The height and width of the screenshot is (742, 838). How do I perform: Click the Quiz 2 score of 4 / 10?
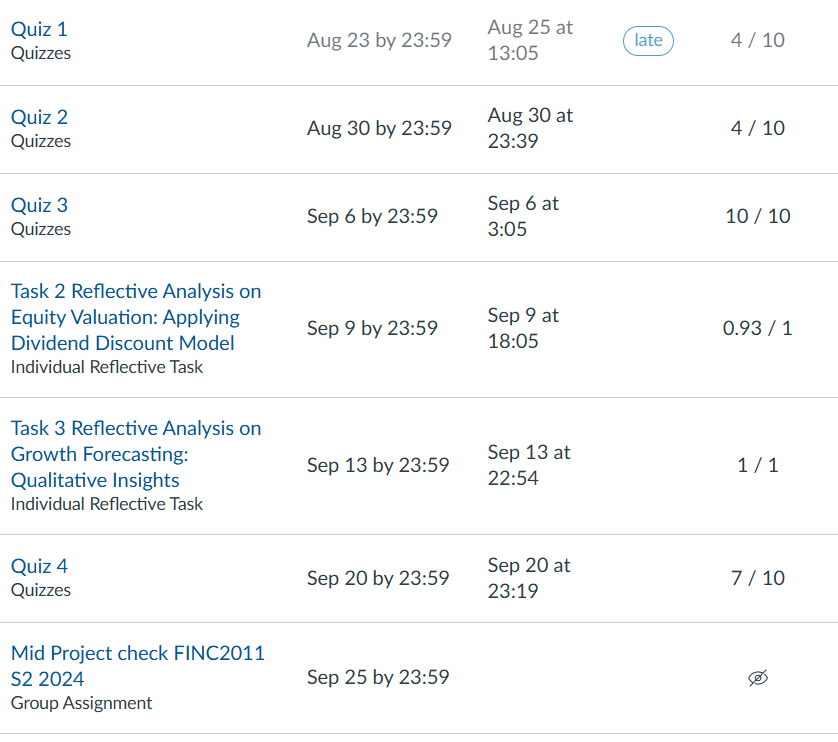click(x=758, y=128)
